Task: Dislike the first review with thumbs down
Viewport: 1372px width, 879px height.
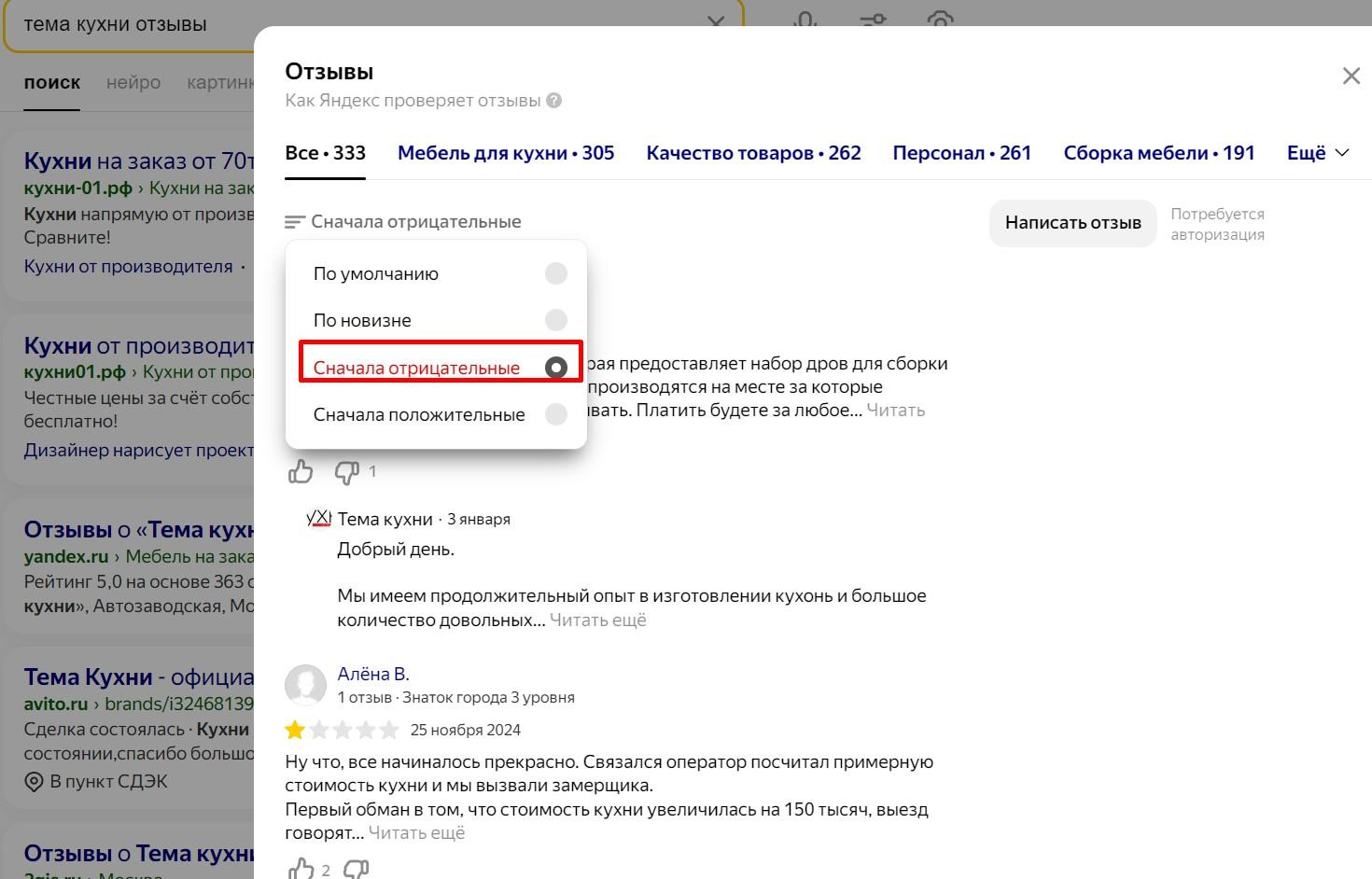Action: coord(346,472)
